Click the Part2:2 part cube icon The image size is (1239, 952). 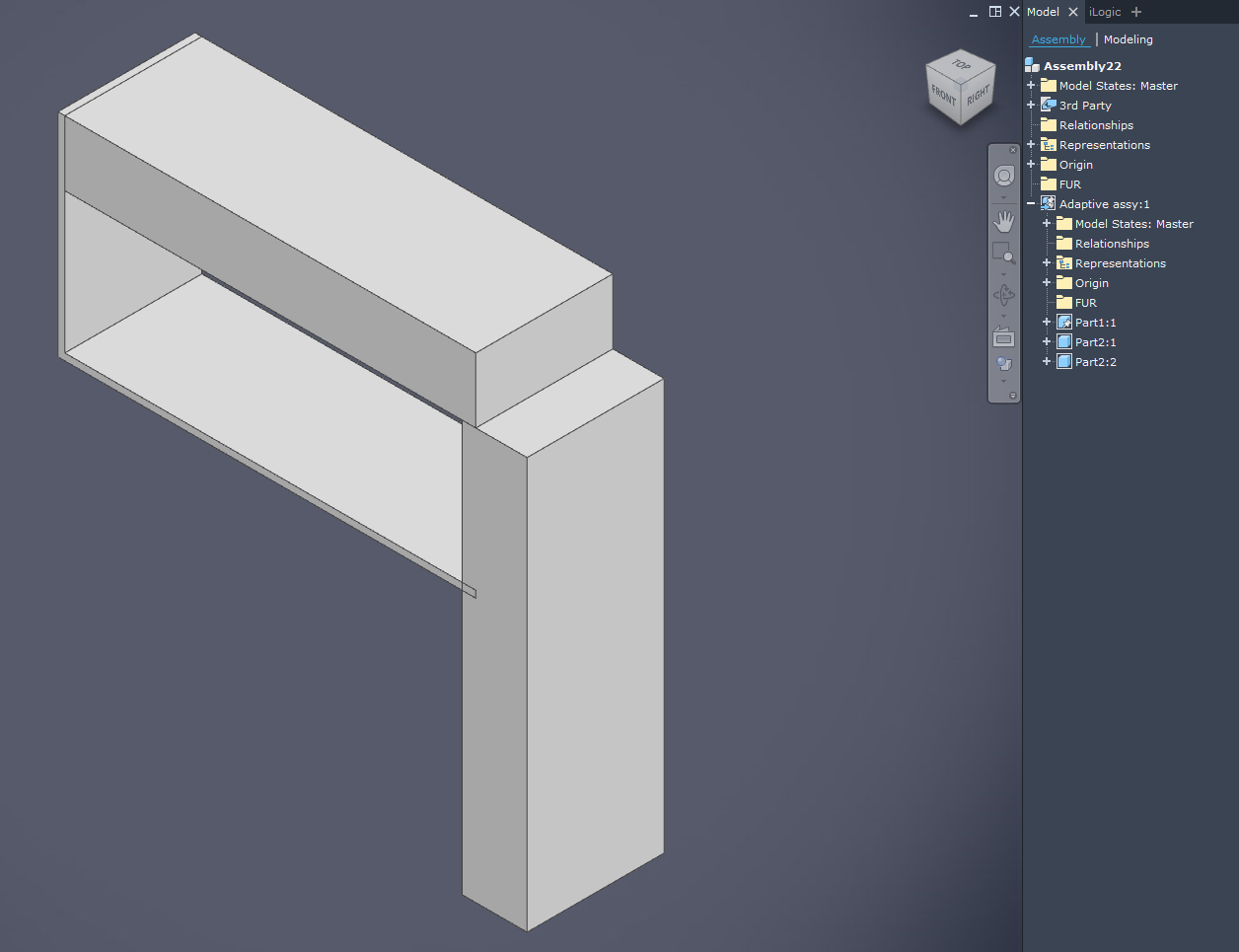coord(1064,361)
